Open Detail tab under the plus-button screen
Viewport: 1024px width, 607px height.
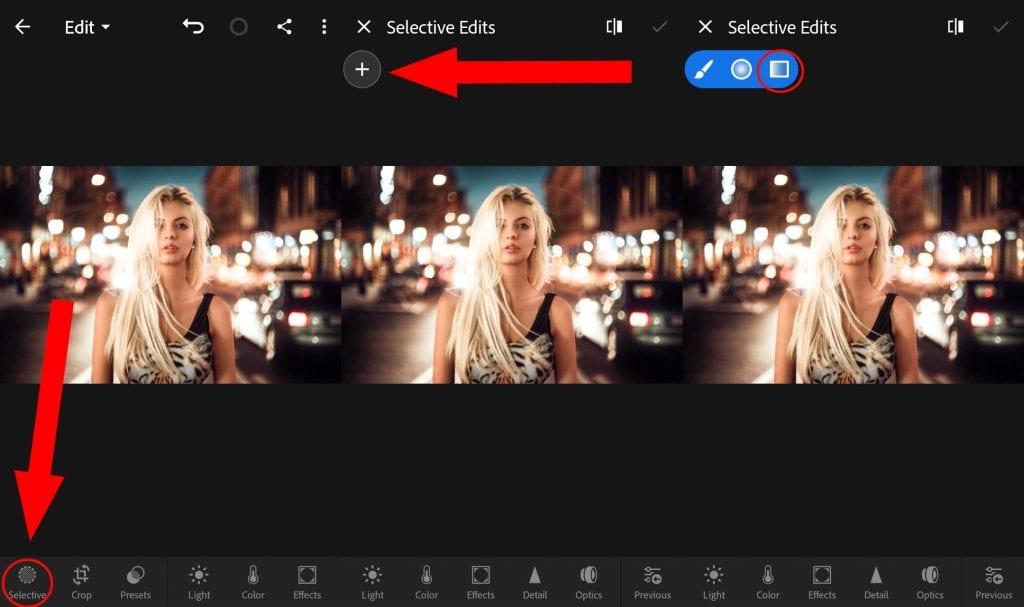535,580
